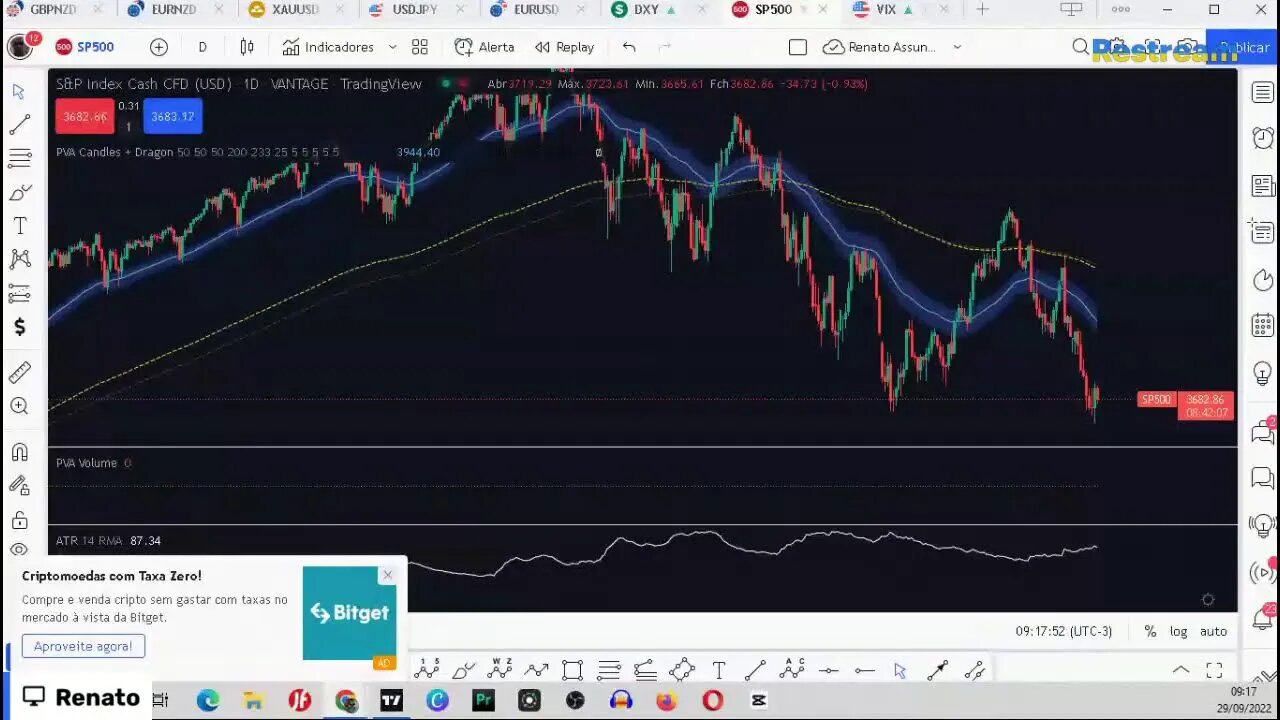Toggle stay in drawing mode pencil-lock
Screen dimensions: 1280x720
tap(19, 486)
